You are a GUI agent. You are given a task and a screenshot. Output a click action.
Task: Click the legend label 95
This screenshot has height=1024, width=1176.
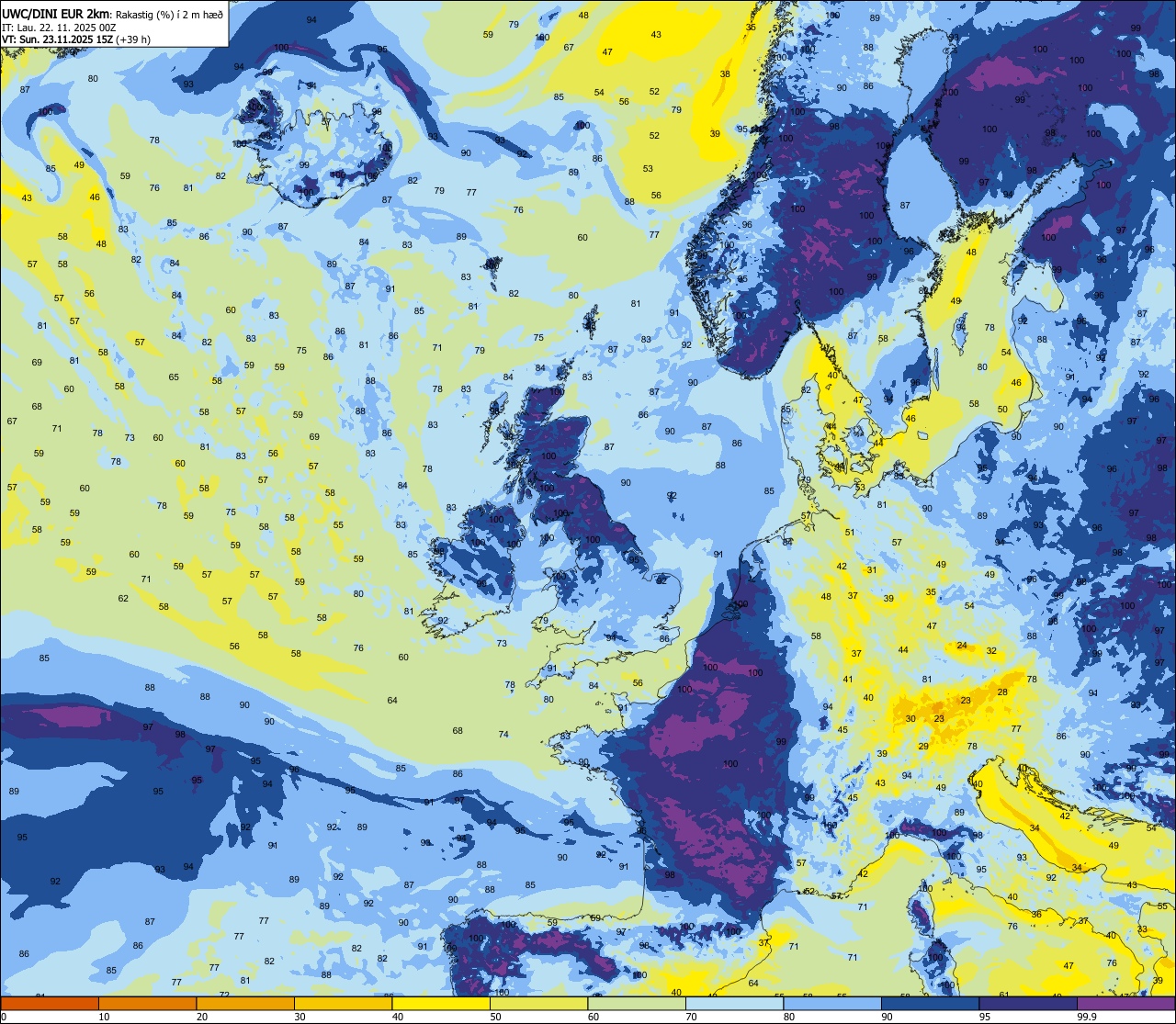pyautogui.click(x=985, y=1017)
